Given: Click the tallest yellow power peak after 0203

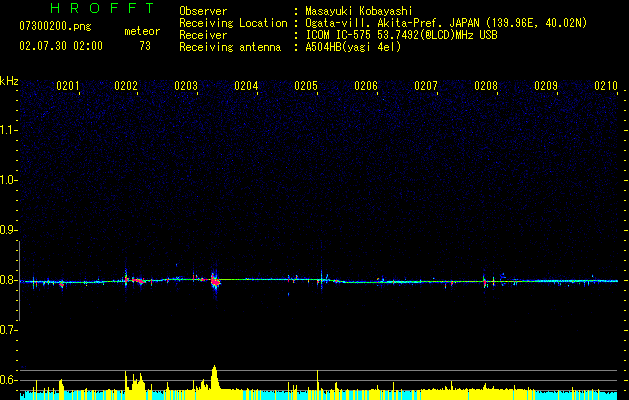Looking at the screenshot, I should pyautogui.click(x=215, y=377).
